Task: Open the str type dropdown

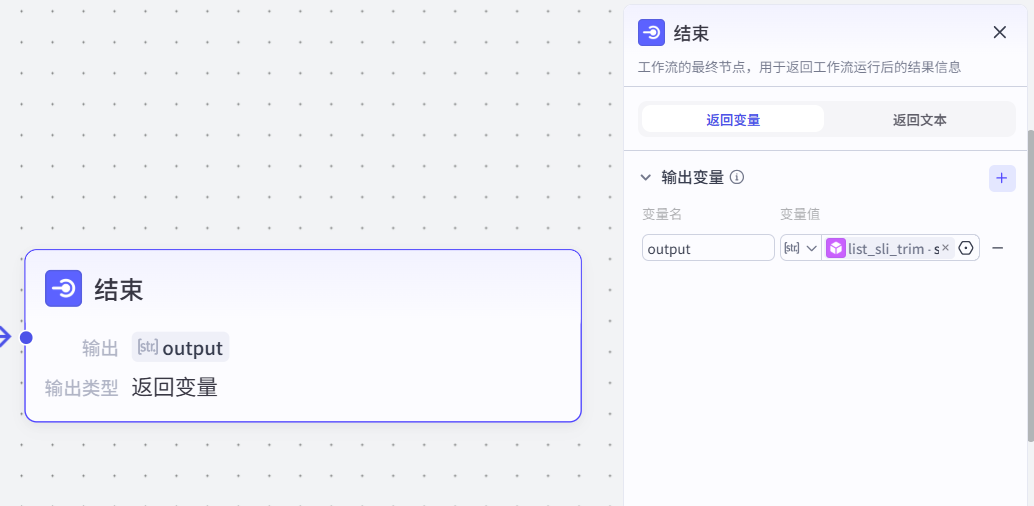Action: click(800, 248)
